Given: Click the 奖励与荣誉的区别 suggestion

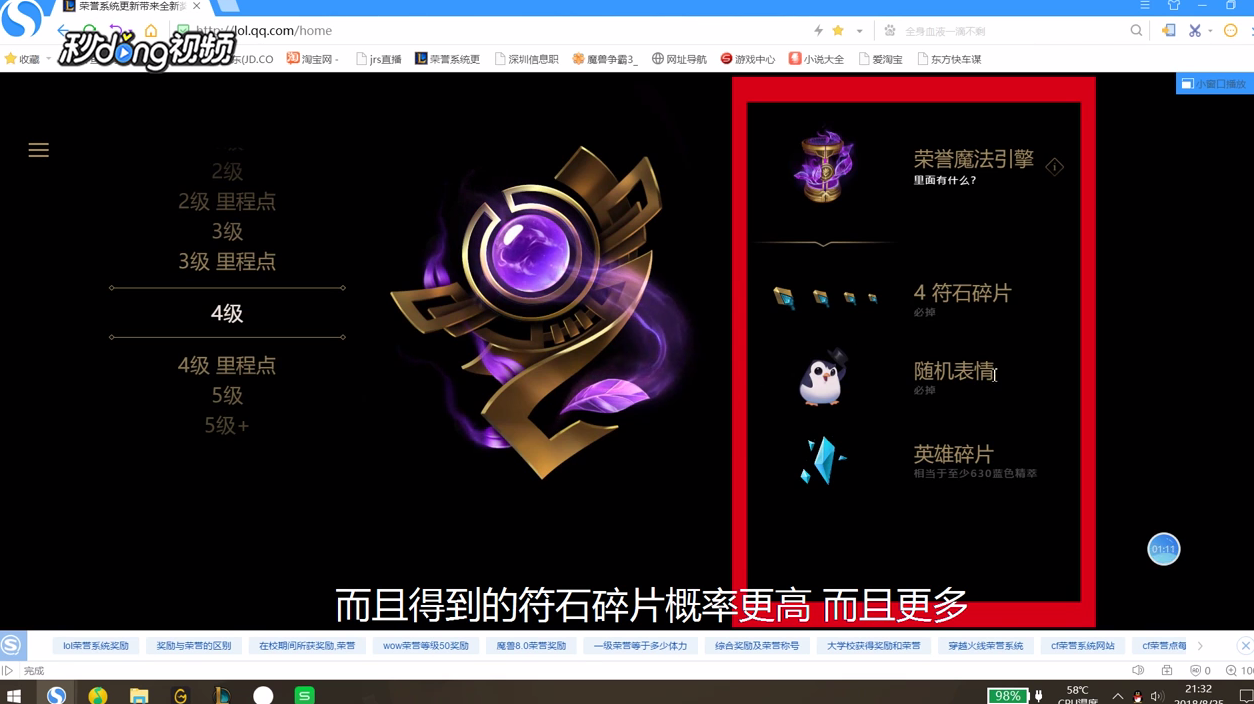Looking at the screenshot, I should pyautogui.click(x=193, y=646).
